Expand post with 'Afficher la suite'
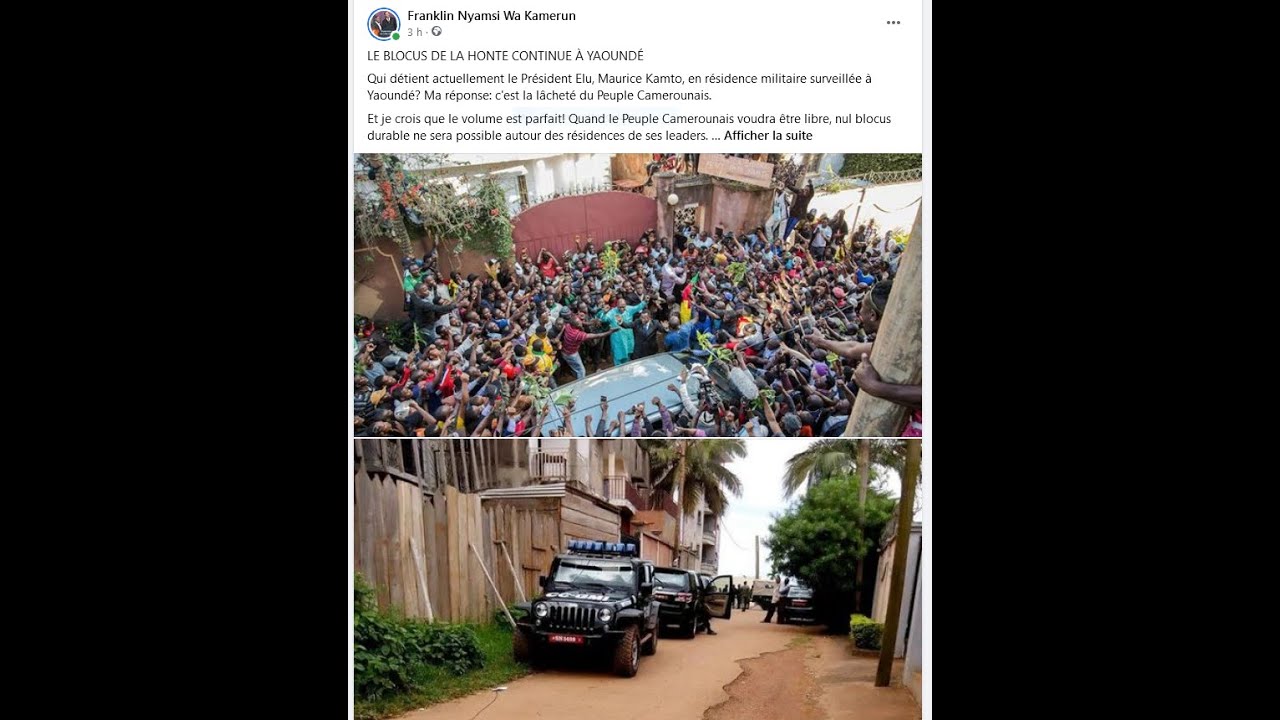The width and height of the screenshot is (1280, 720). tap(768, 136)
